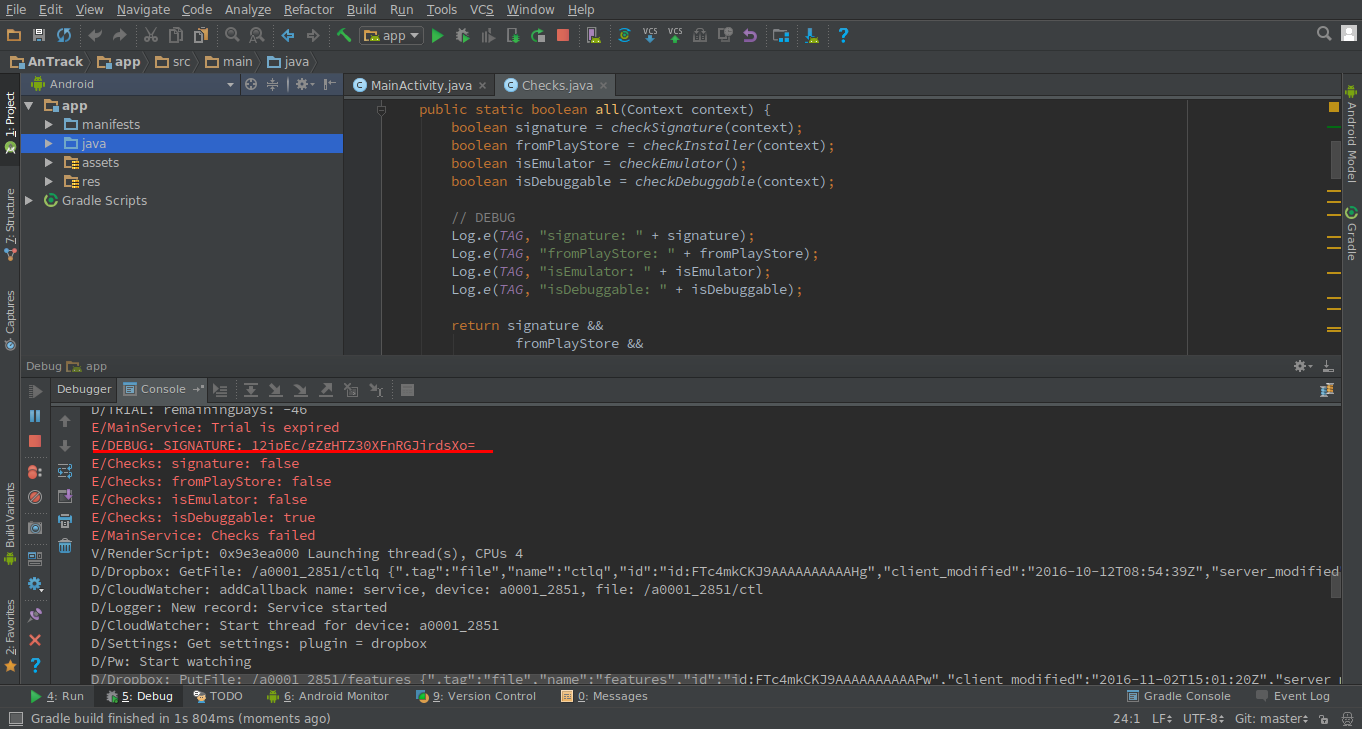Expand the manifests folder
This screenshot has height=729, width=1362.
[49, 125]
